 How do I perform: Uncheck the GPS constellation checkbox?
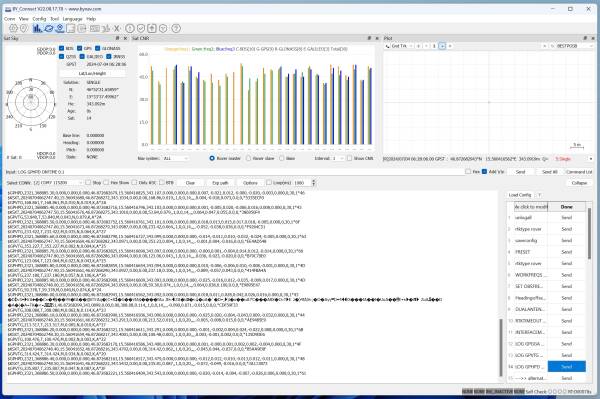(80, 48)
